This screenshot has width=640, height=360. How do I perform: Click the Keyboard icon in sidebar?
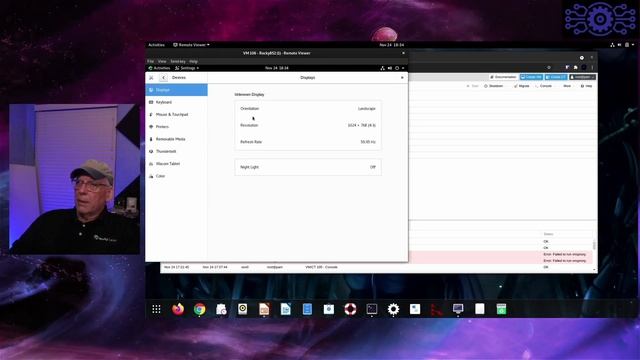(x=151, y=102)
